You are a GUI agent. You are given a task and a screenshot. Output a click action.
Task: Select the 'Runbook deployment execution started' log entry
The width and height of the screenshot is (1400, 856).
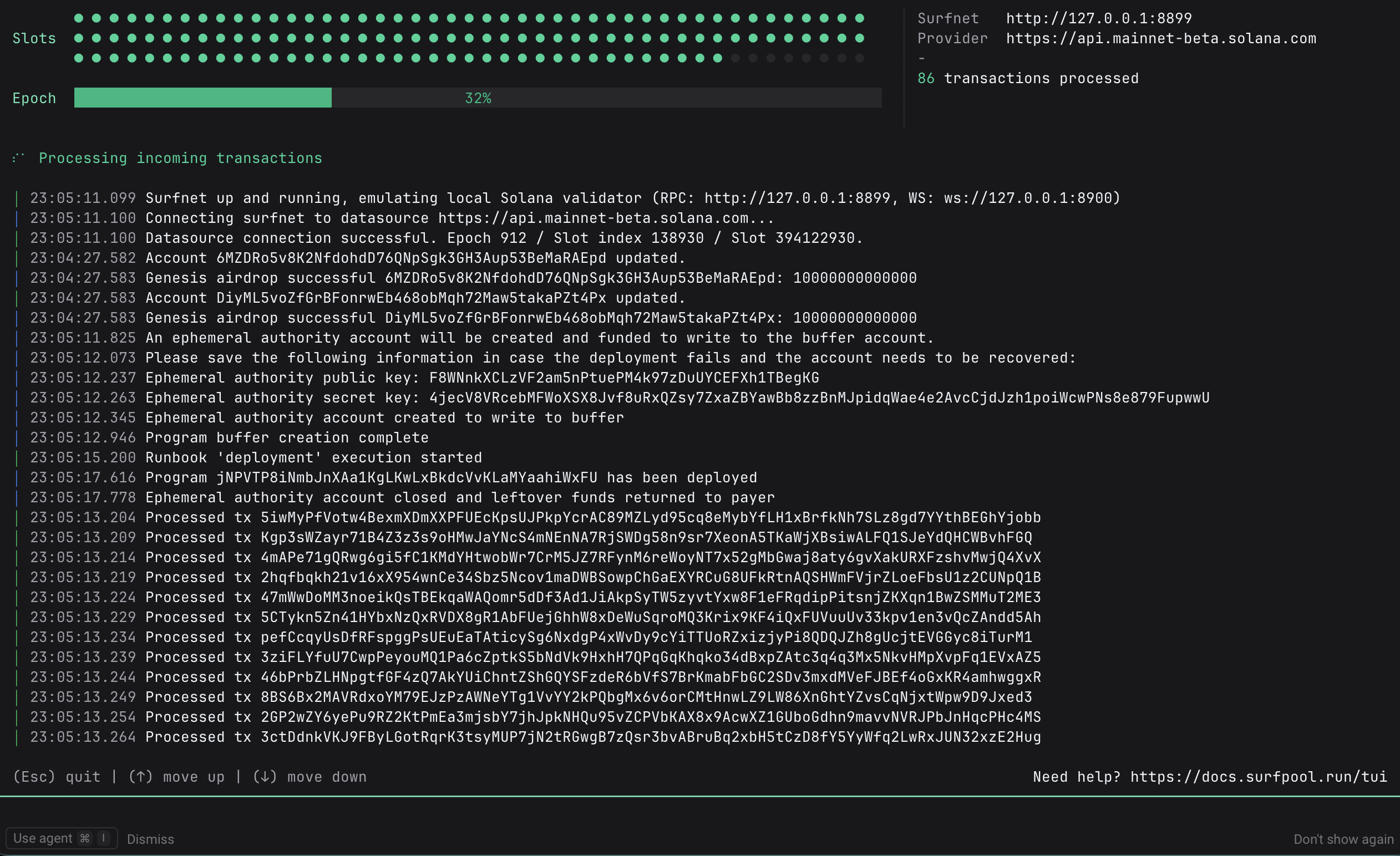click(313, 457)
